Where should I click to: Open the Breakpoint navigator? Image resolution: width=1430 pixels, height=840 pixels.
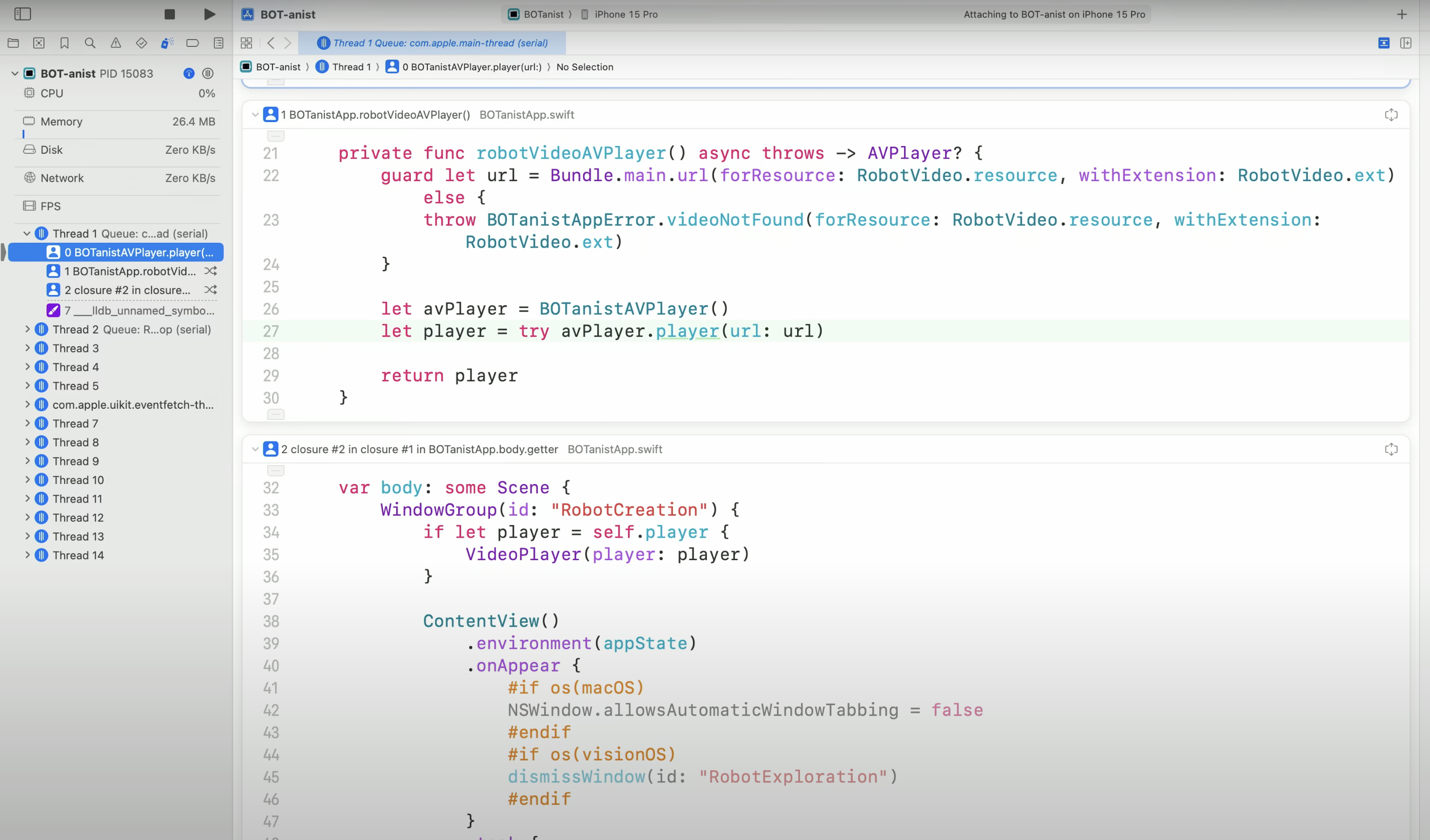pyautogui.click(x=192, y=43)
